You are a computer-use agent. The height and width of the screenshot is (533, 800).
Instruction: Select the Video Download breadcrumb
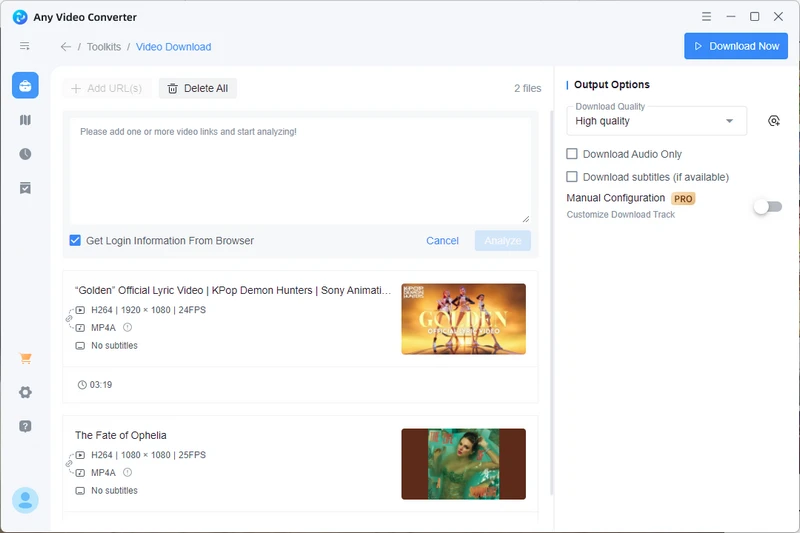(x=173, y=47)
